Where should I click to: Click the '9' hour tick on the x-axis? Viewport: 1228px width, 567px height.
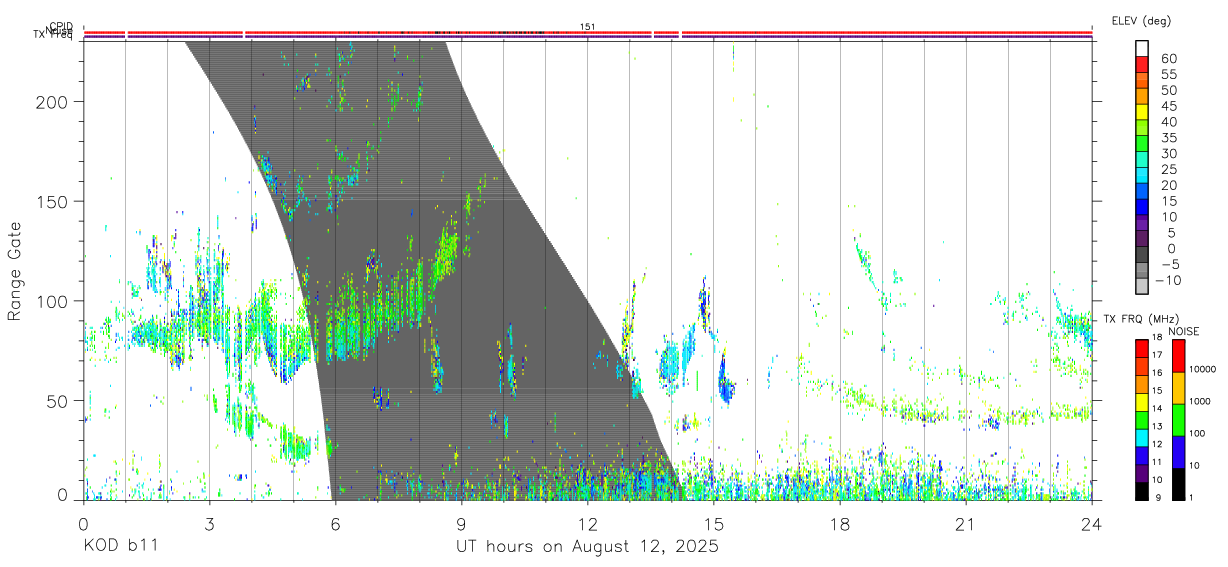[461, 523]
